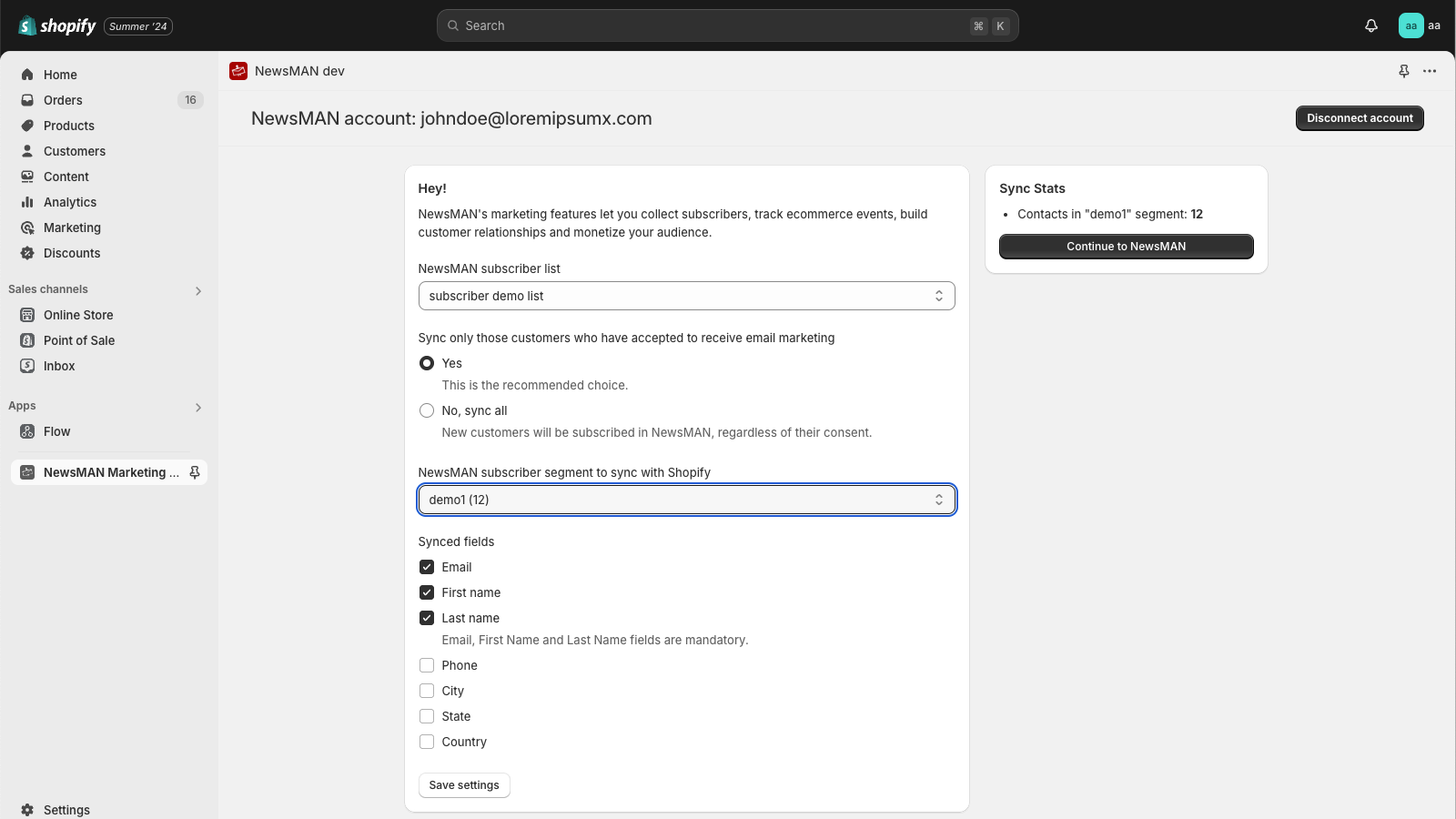Click the Discounts badge icon
Image resolution: width=1456 pixels, height=819 pixels.
coord(27,253)
